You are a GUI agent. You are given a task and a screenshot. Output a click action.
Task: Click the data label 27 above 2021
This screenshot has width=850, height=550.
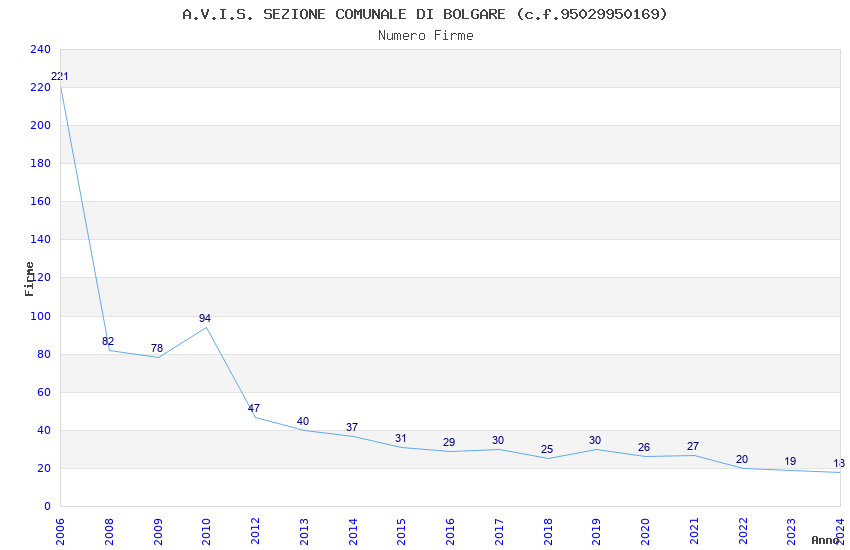[x=693, y=447]
